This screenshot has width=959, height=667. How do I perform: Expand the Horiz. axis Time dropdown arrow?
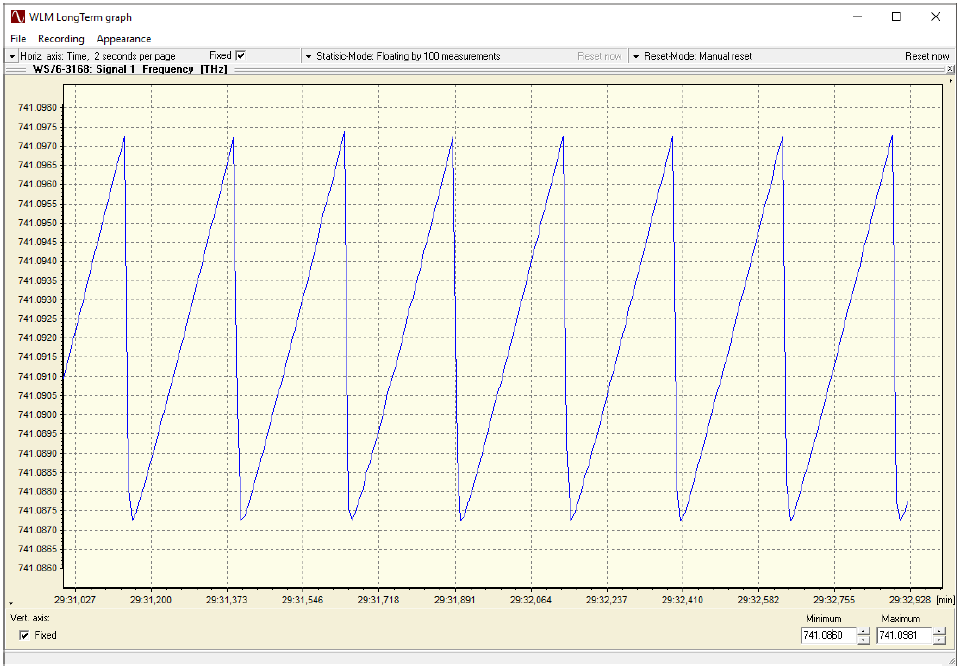point(12,56)
